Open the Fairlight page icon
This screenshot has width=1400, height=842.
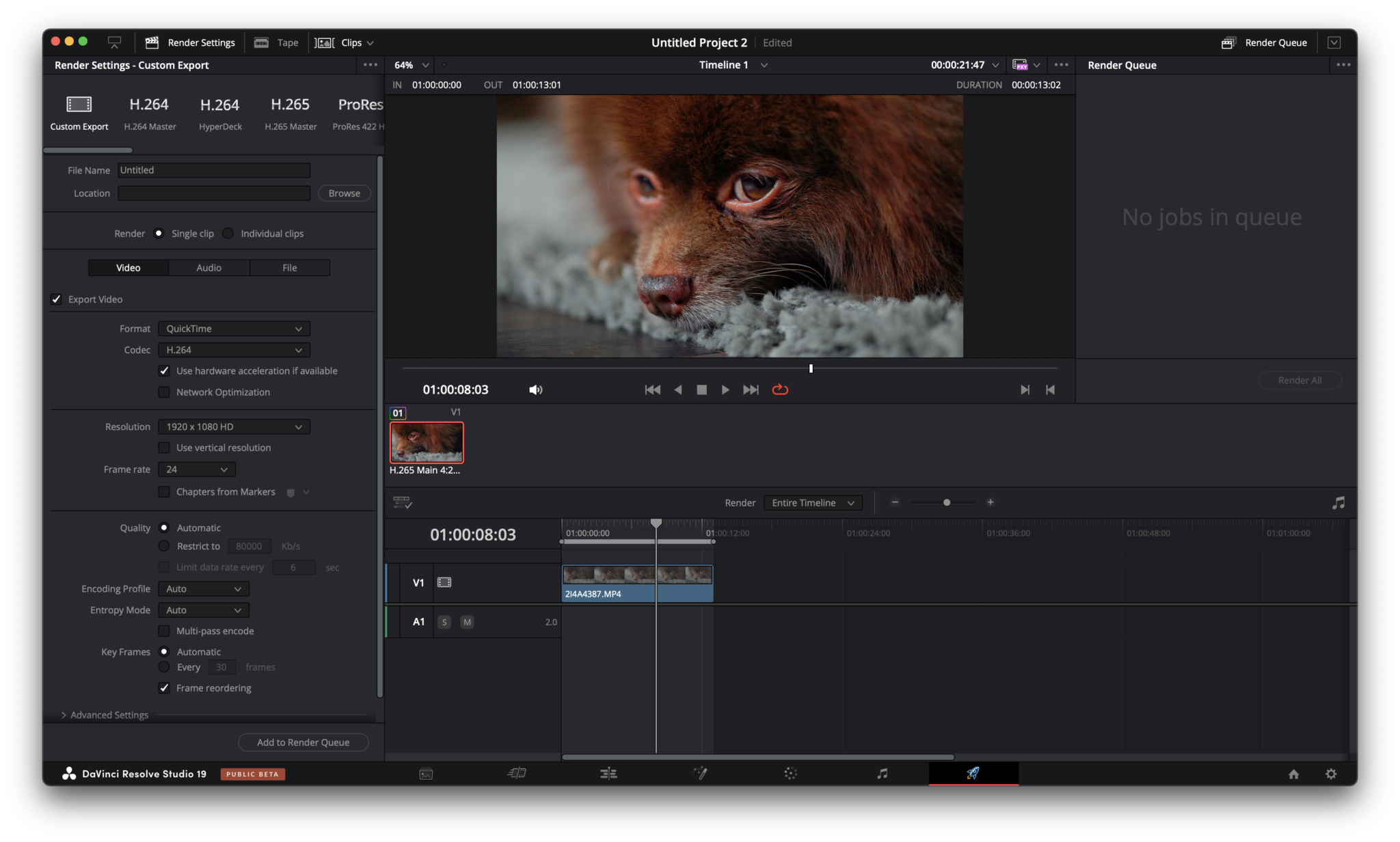coord(883,773)
